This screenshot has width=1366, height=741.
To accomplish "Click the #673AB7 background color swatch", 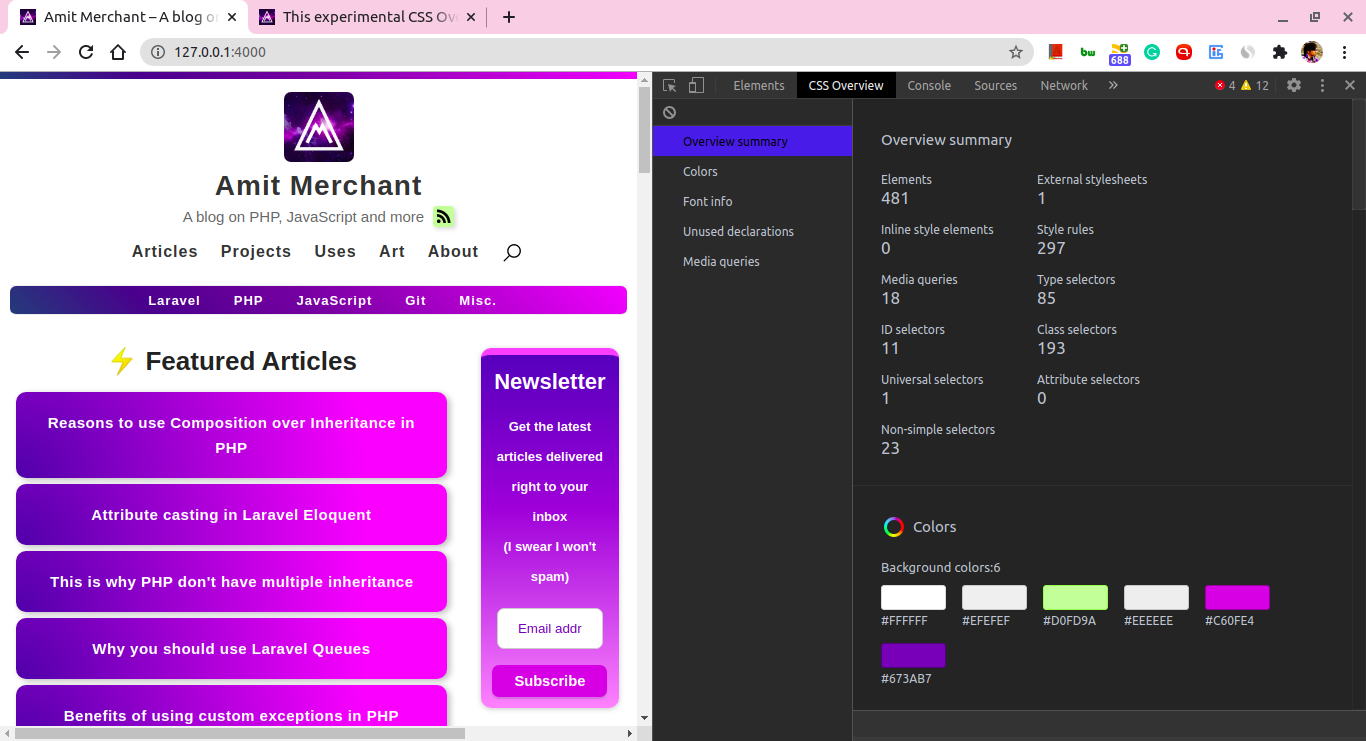I will pyautogui.click(x=913, y=656).
